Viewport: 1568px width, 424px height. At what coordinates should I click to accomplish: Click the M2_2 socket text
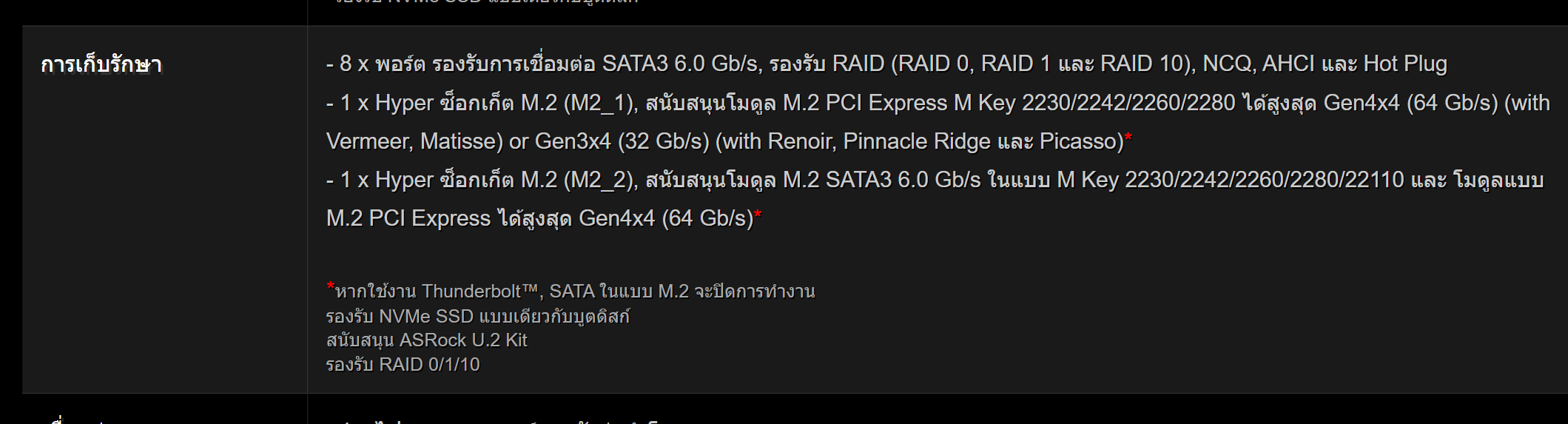[x=599, y=180]
